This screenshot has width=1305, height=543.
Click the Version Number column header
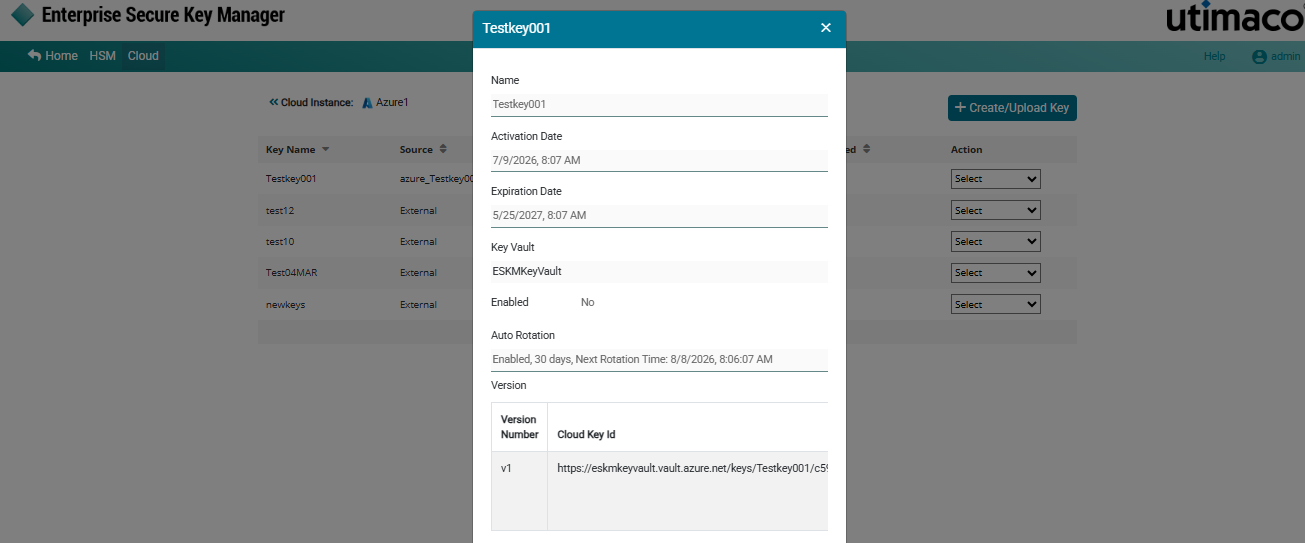[x=519, y=427]
